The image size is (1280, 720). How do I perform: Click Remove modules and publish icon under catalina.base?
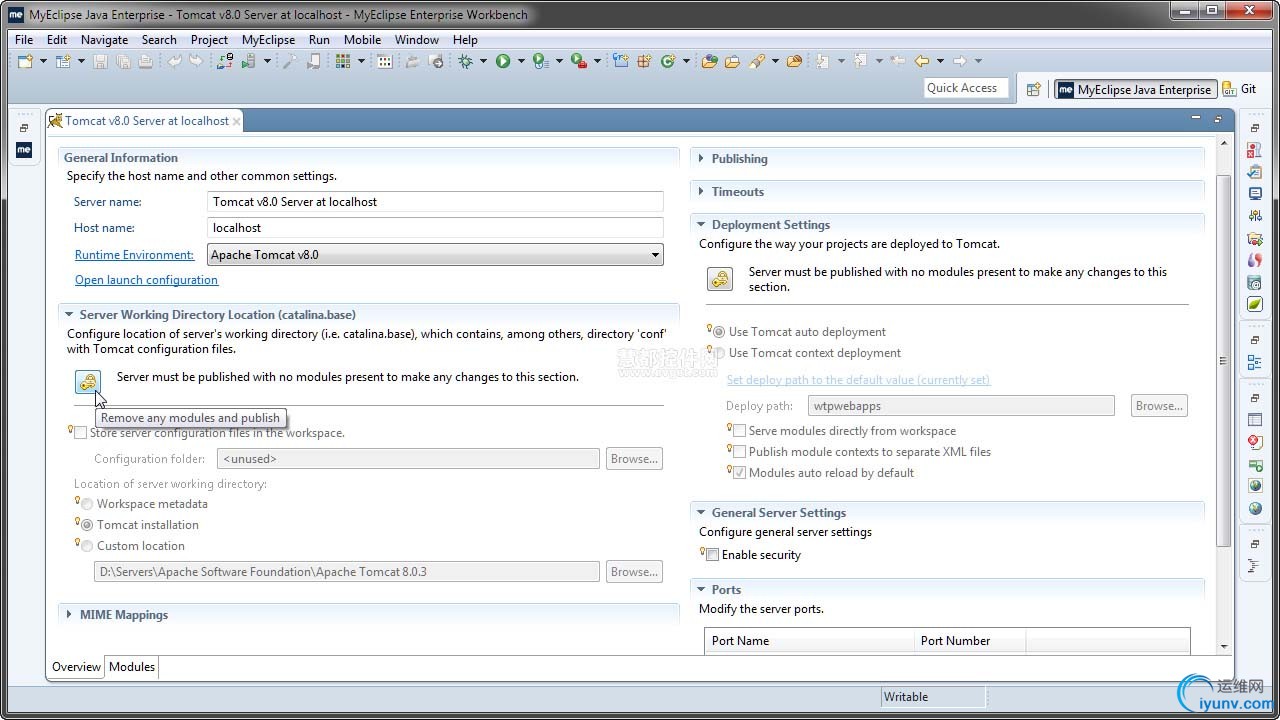(88, 382)
